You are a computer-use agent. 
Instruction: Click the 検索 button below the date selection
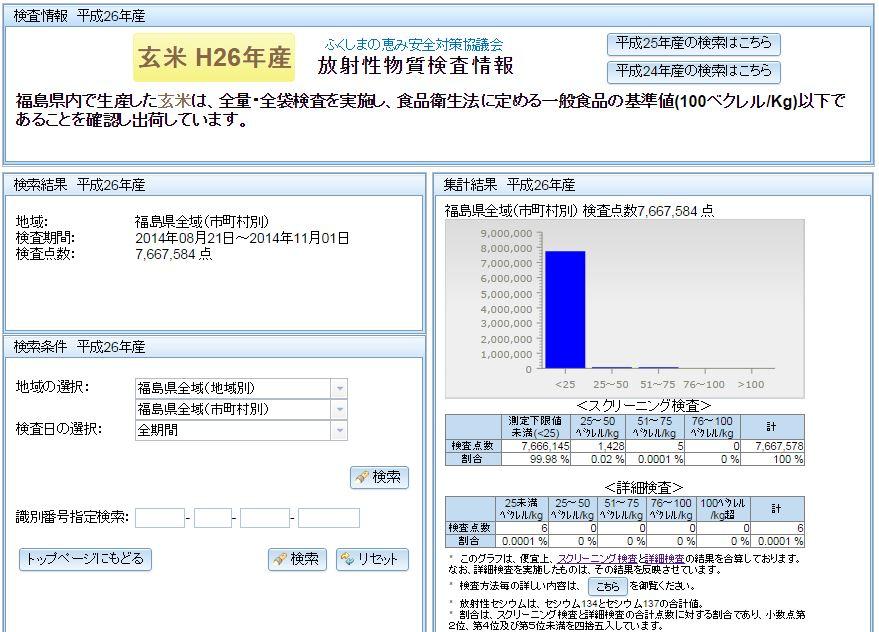380,477
